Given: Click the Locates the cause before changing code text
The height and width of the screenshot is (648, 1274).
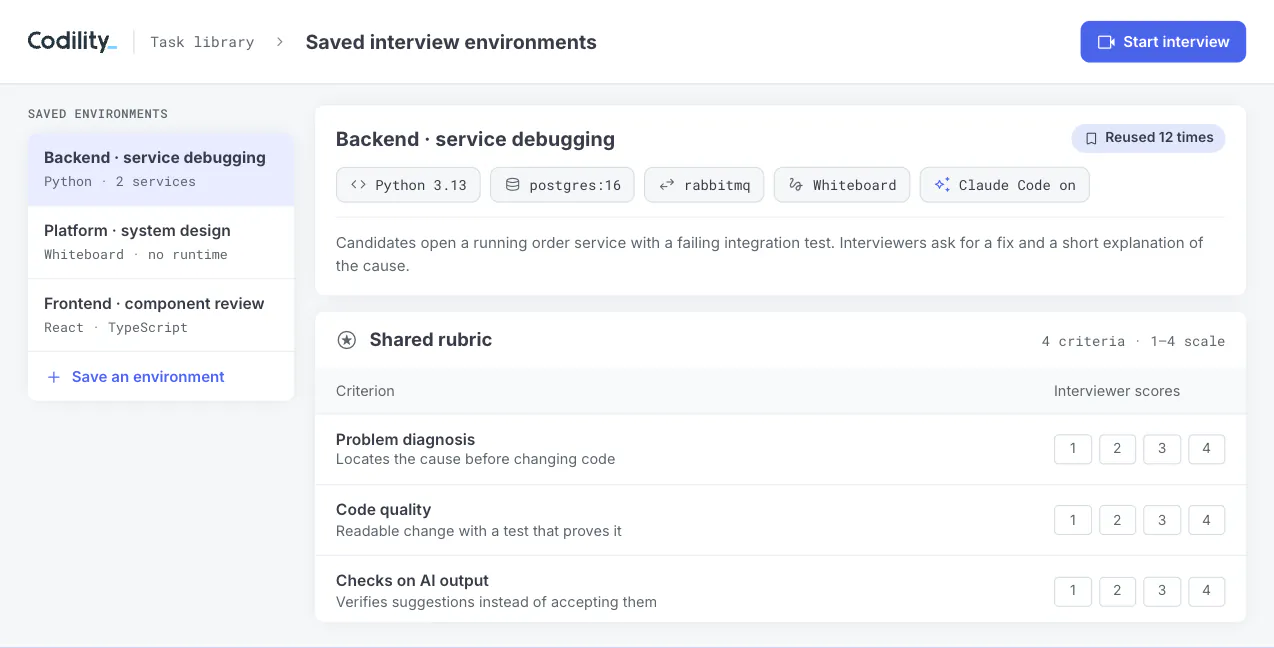Looking at the screenshot, I should [x=475, y=460].
